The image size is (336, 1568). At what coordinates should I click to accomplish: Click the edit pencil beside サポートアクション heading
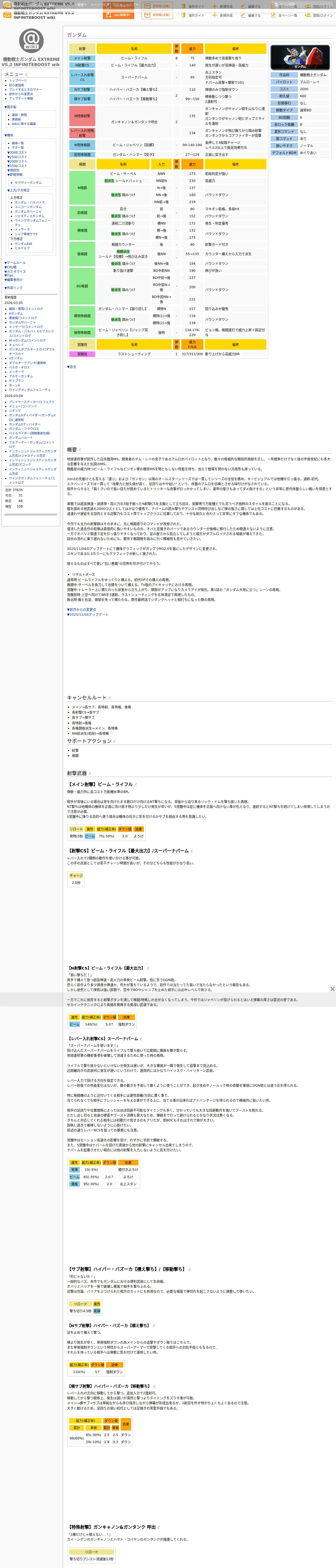click(x=115, y=741)
